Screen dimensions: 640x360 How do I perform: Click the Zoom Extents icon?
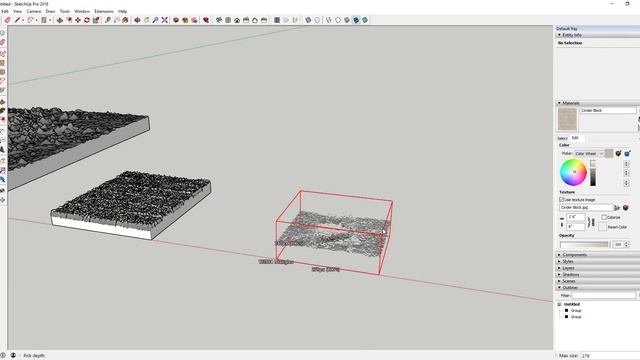(x=164, y=20)
